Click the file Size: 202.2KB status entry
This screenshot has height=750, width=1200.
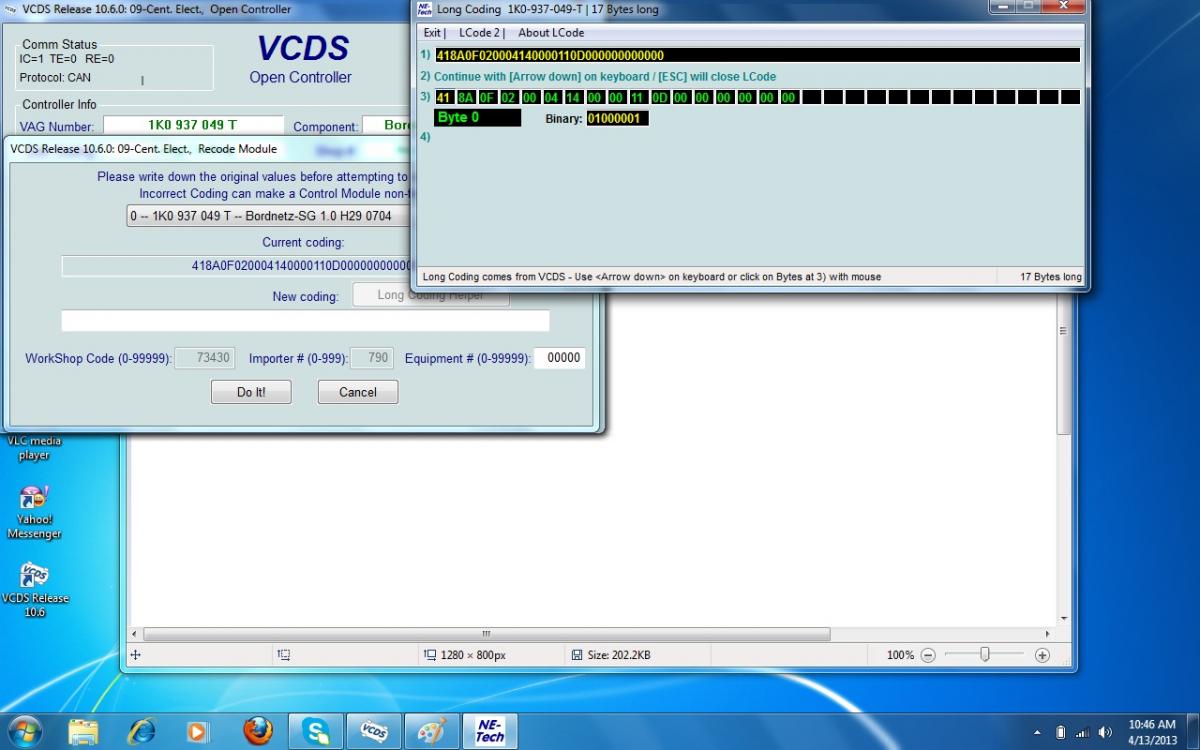click(x=610, y=655)
